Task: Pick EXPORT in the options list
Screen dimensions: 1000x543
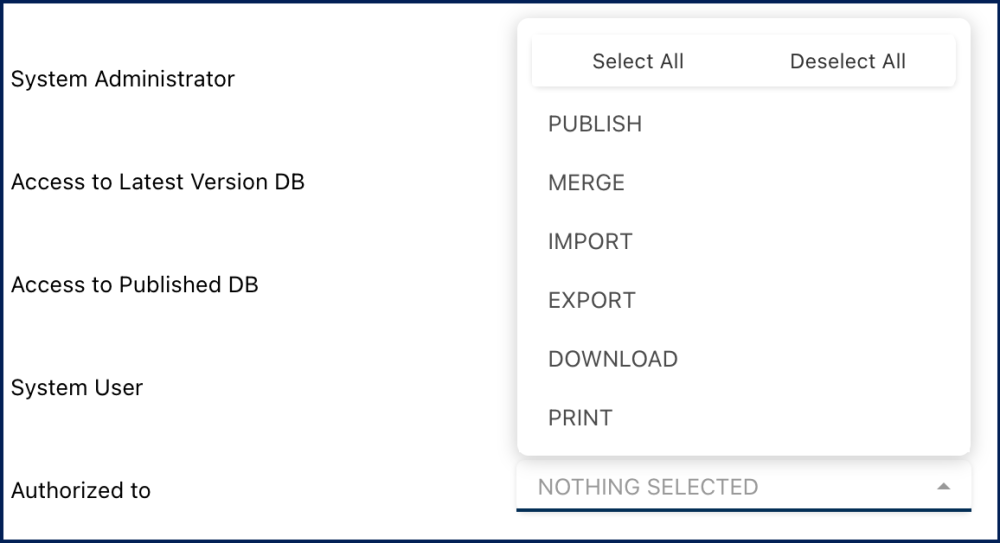Action: click(x=592, y=300)
